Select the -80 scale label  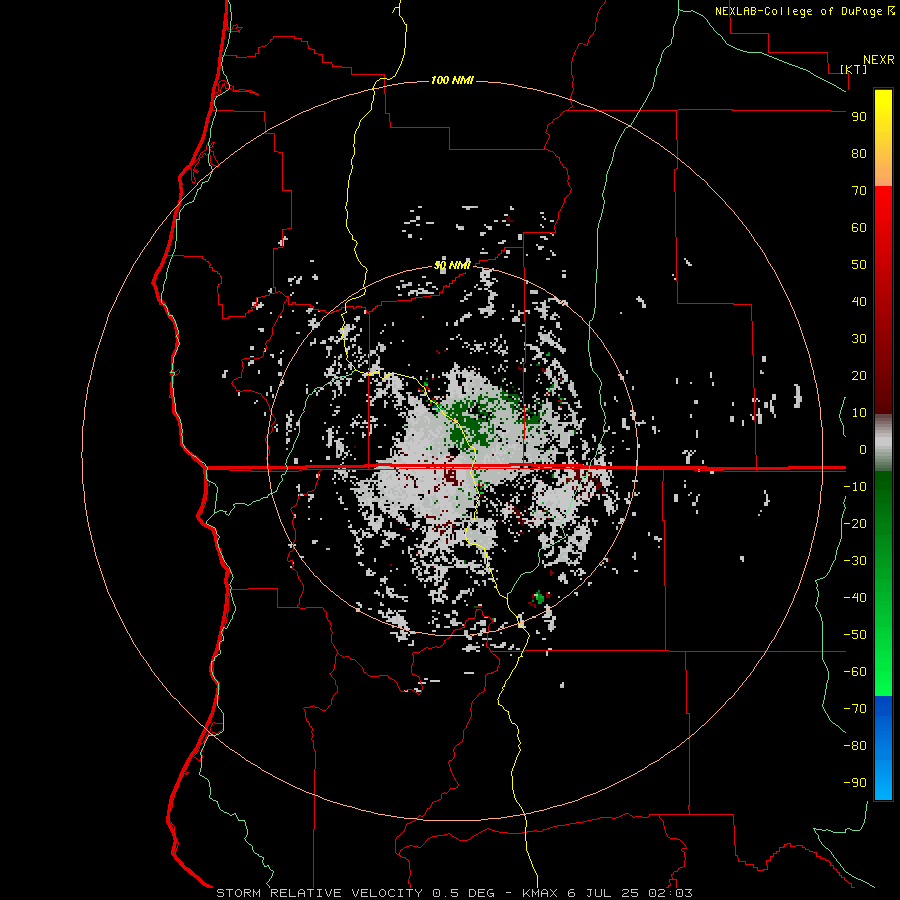click(x=855, y=746)
